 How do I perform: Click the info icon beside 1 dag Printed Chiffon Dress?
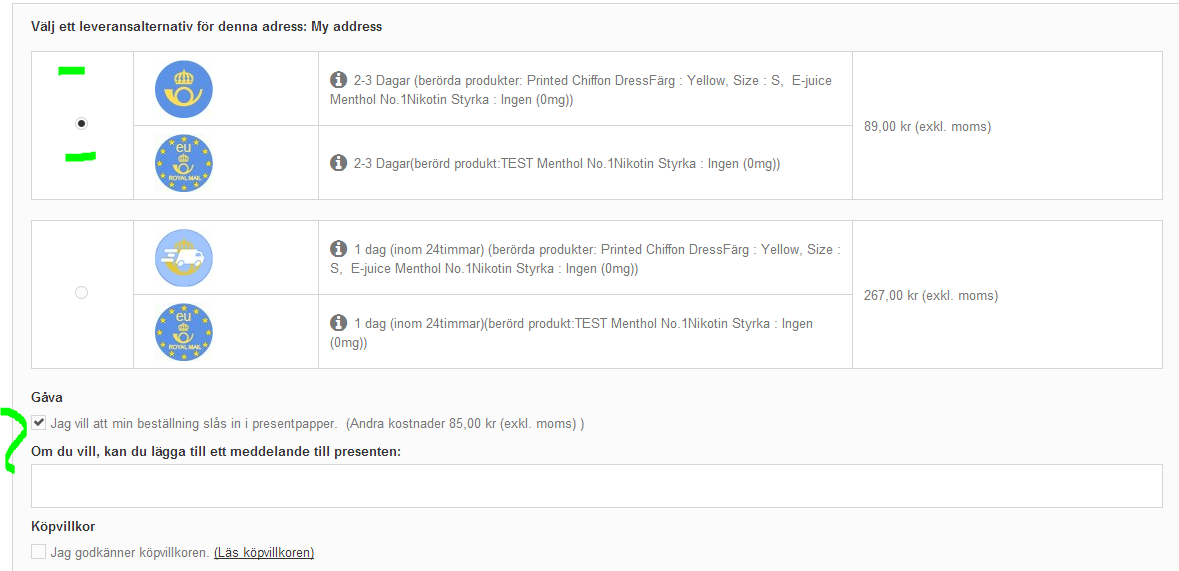[x=339, y=249]
